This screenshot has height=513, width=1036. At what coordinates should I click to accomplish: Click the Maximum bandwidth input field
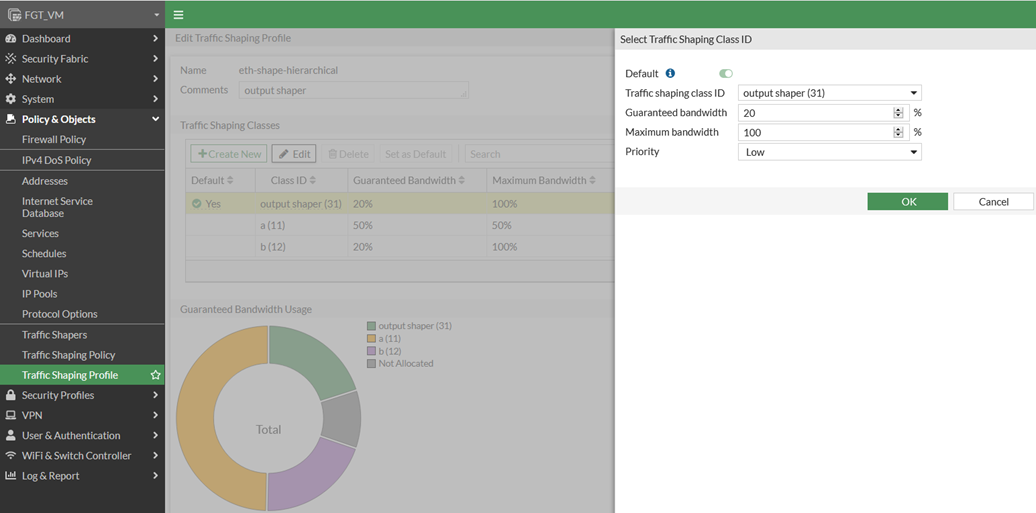pyautogui.click(x=815, y=132)
